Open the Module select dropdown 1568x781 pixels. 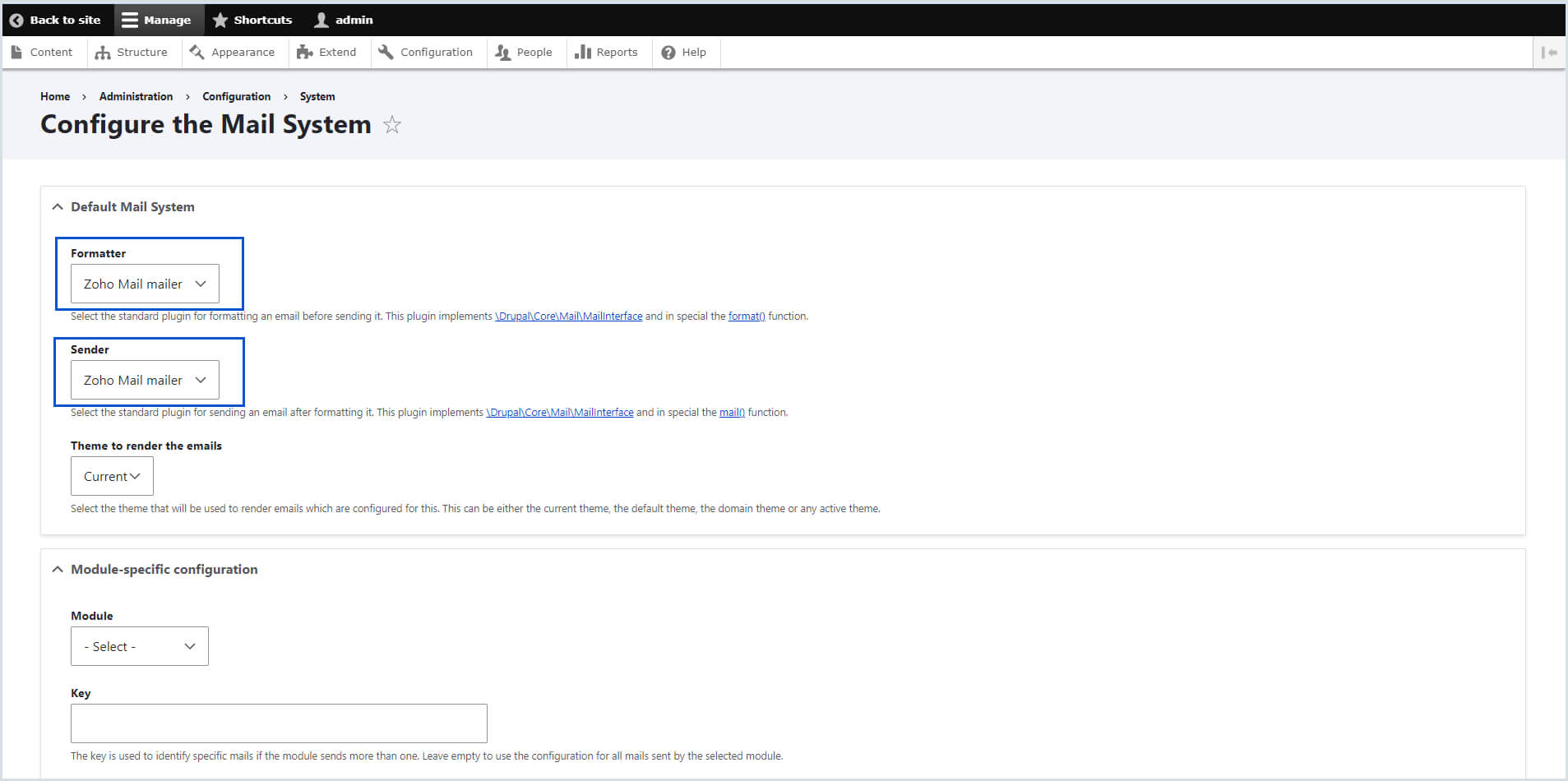(140, 646)
